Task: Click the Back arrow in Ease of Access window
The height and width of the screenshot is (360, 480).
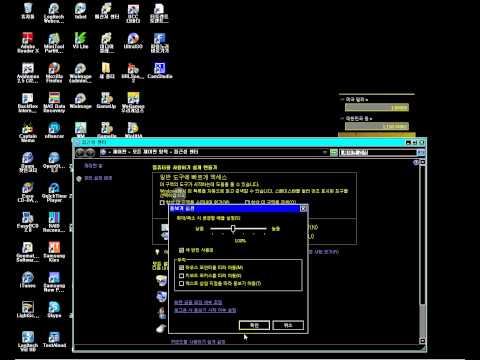Action: pyautogui.click(x=80, y=152)
